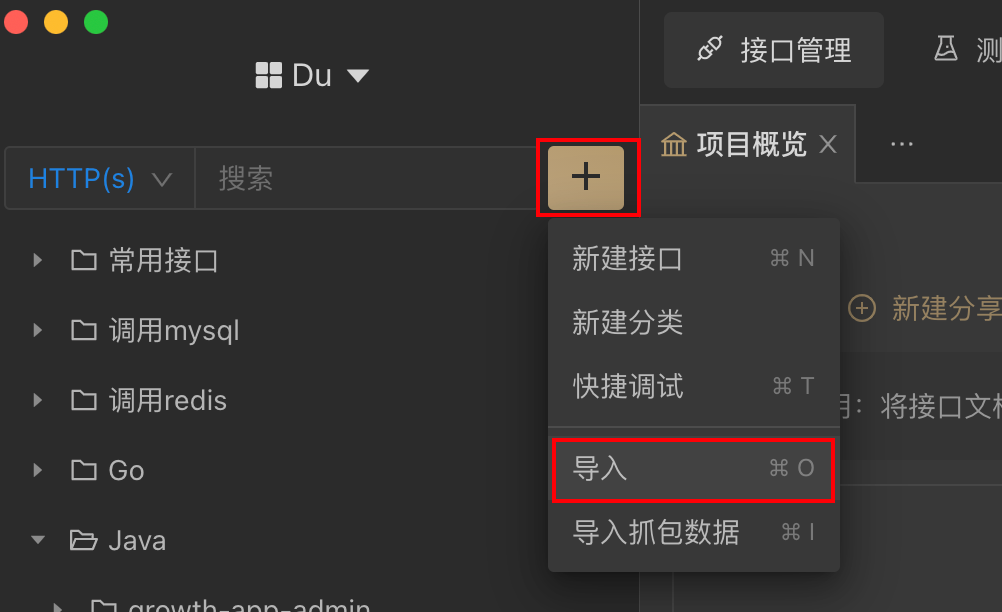This screenshot has width=1002, height=612.
Task: Click the open Java folder icon
Action: [x=84, y=540]
